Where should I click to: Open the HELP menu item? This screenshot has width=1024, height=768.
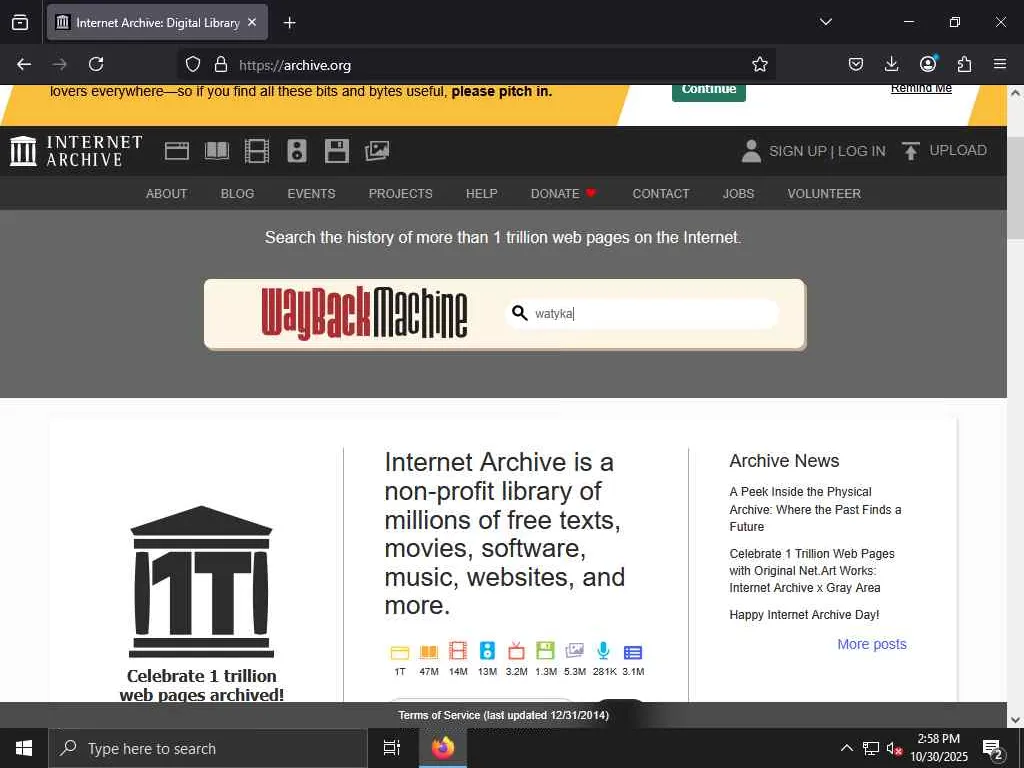[481, 193]
